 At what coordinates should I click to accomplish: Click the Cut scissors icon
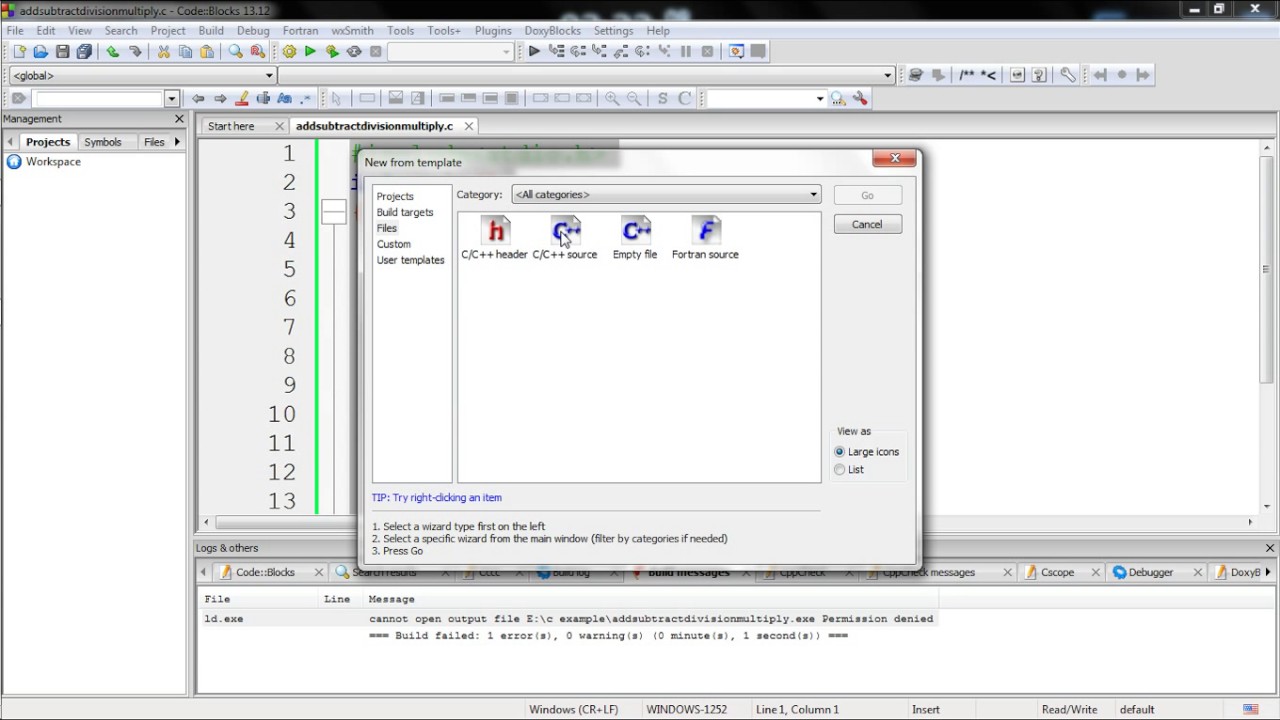tap(164, 52)
